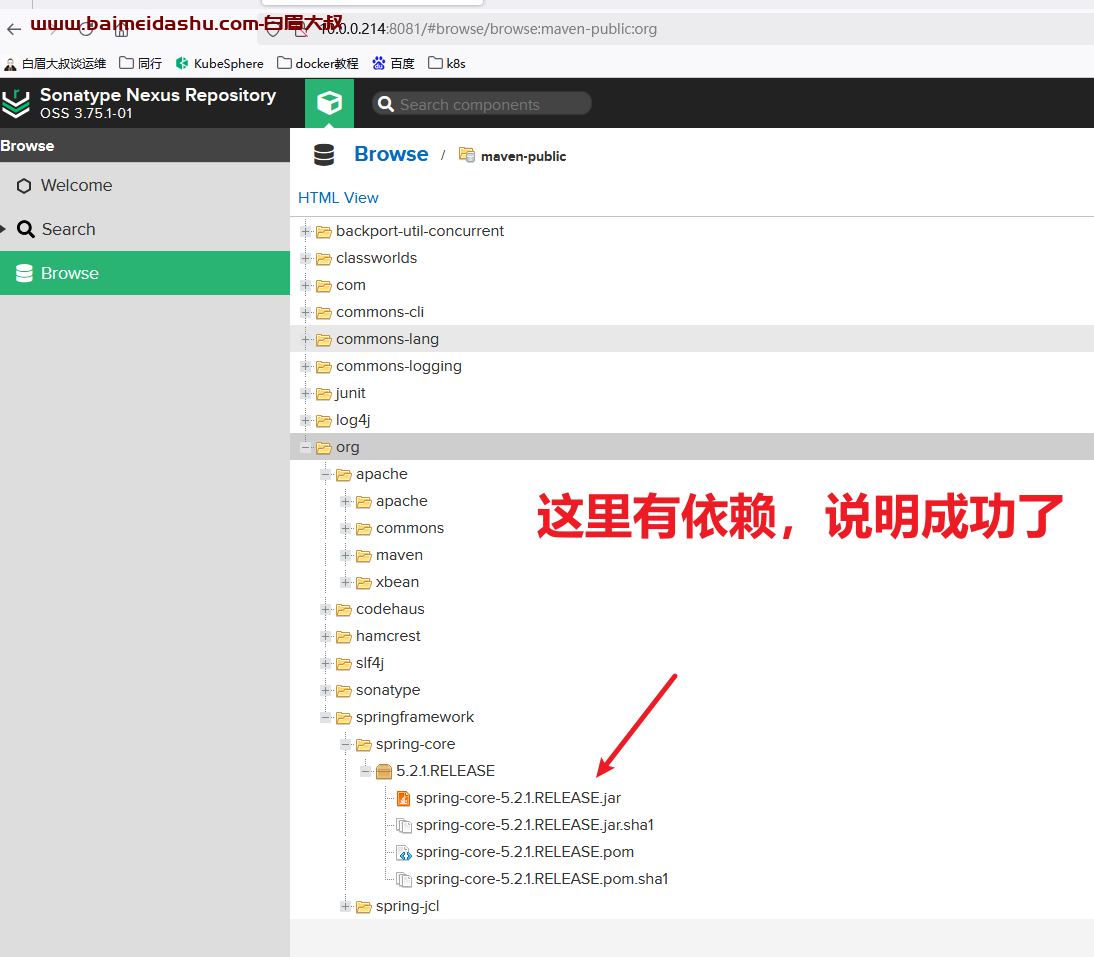Click the Browse breadcrumb link
This screenshot has width=1094, height=957.
point(391,154)
